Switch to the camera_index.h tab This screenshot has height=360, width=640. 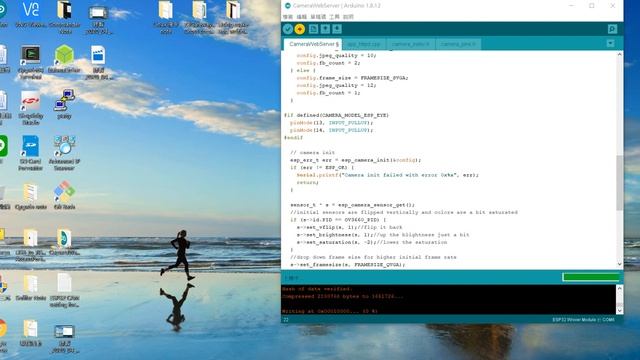410,44
